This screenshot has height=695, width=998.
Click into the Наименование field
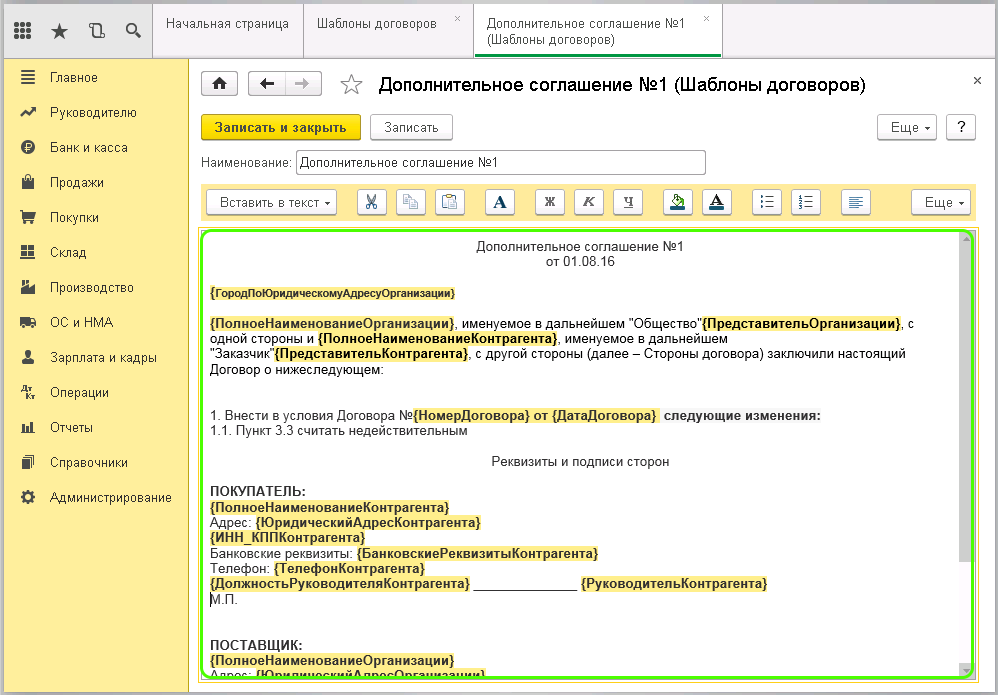coord(501,162)
